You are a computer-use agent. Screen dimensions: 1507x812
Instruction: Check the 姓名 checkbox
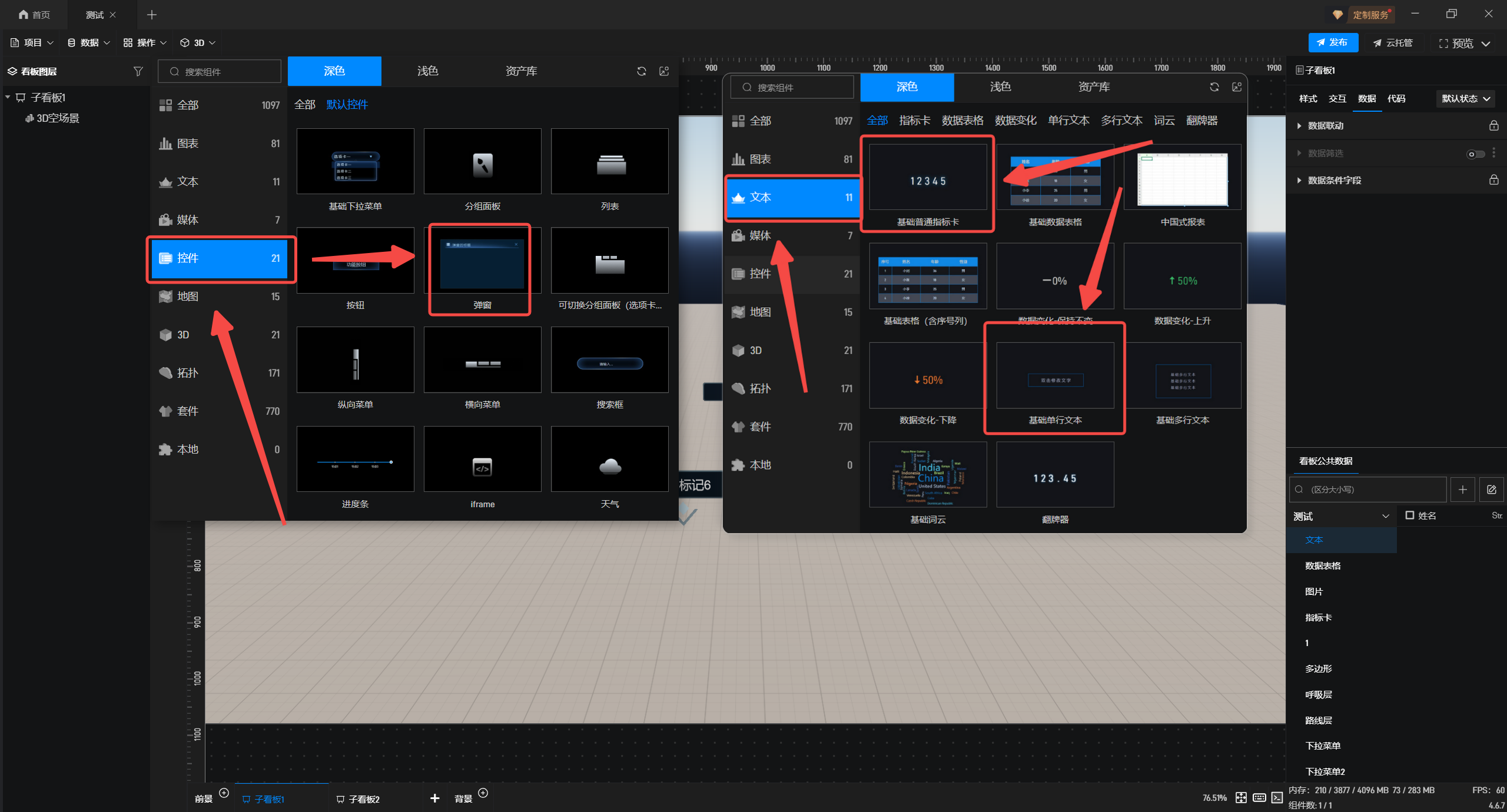(1410, 515)
